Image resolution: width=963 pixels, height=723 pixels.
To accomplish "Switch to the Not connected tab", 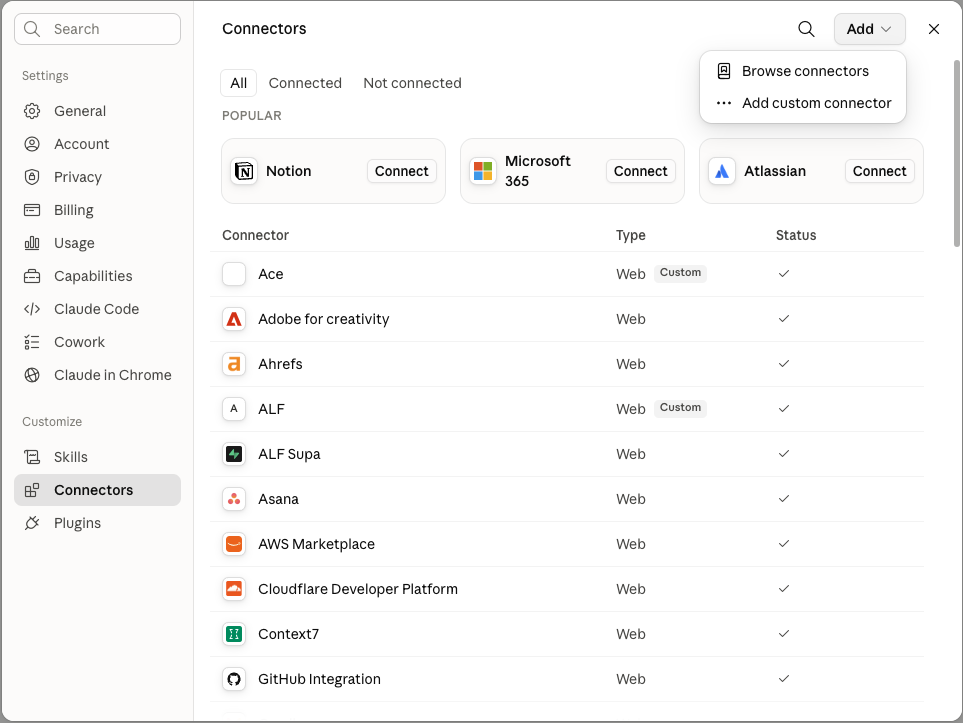I will [x=412, y=83].
